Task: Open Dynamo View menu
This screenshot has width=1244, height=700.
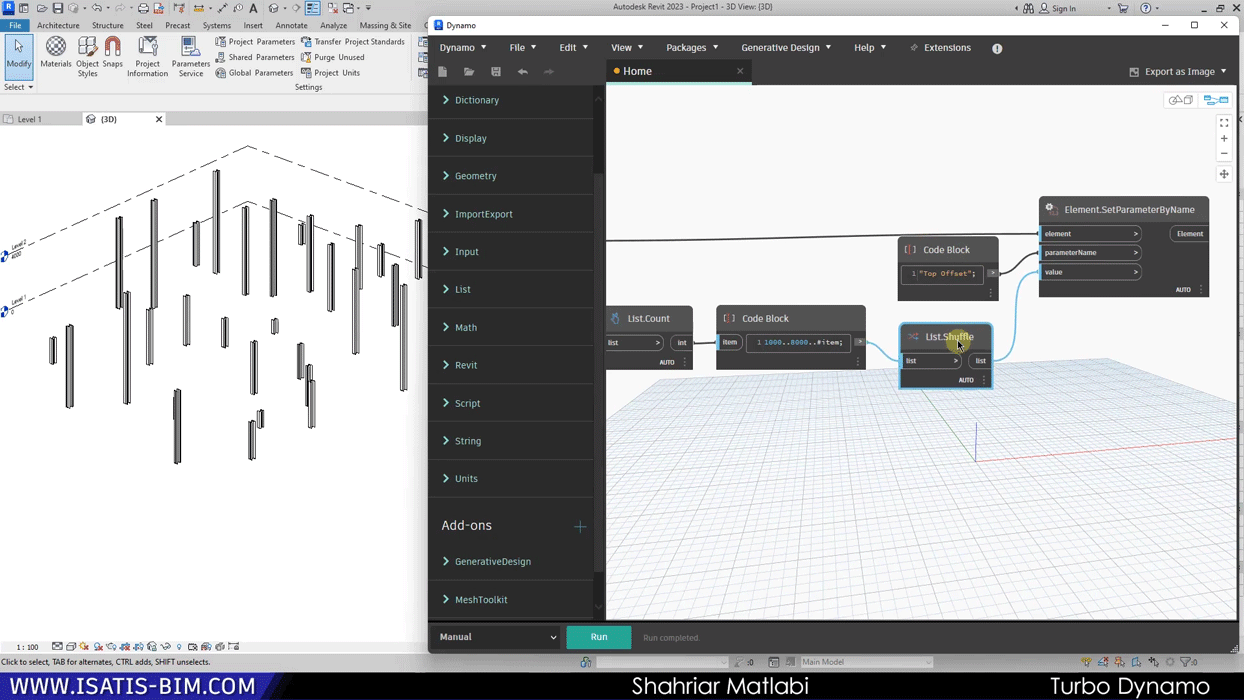Action: [x=626, y=48]
